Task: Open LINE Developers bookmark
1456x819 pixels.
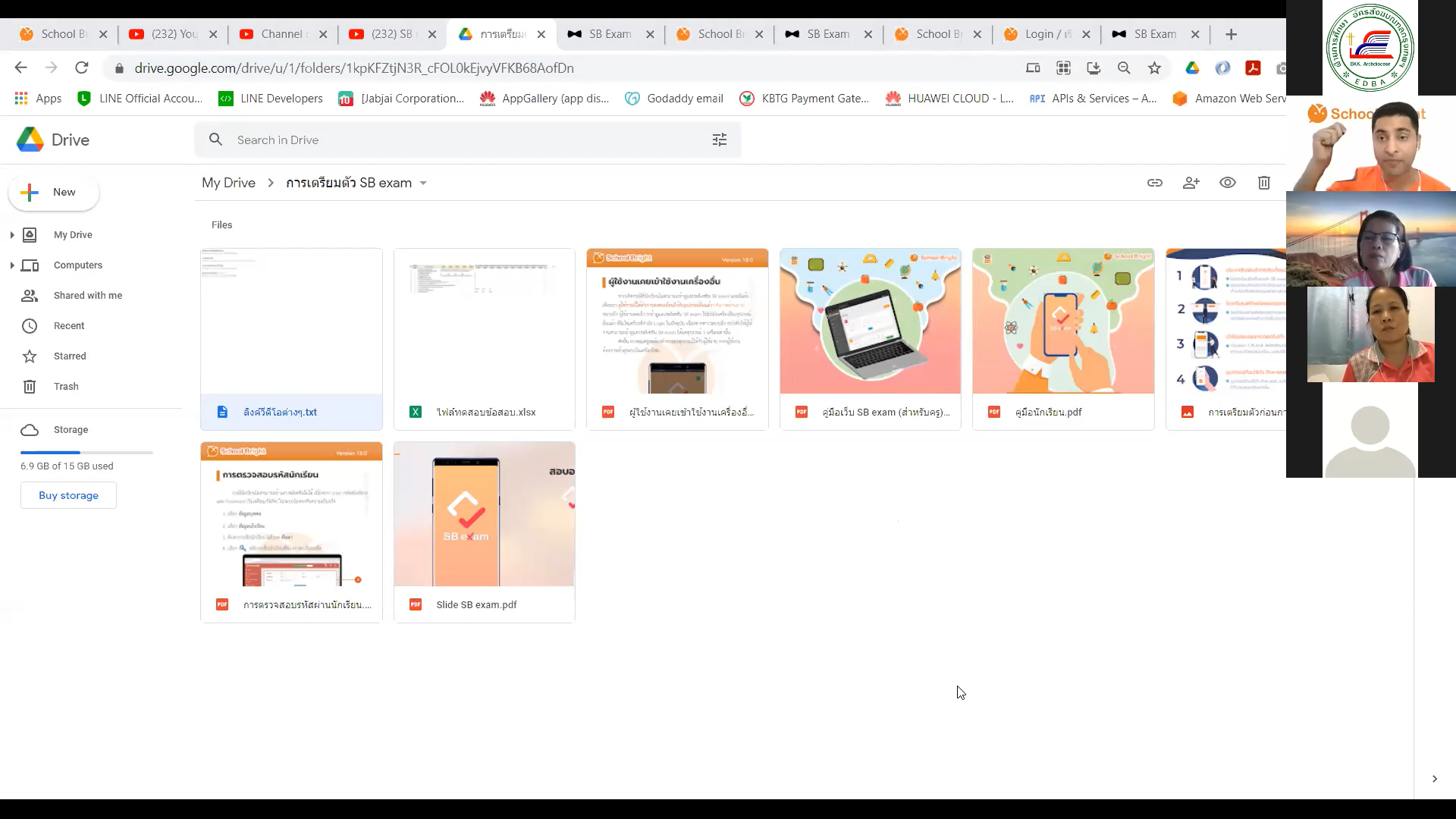Action: pos(270,99)
